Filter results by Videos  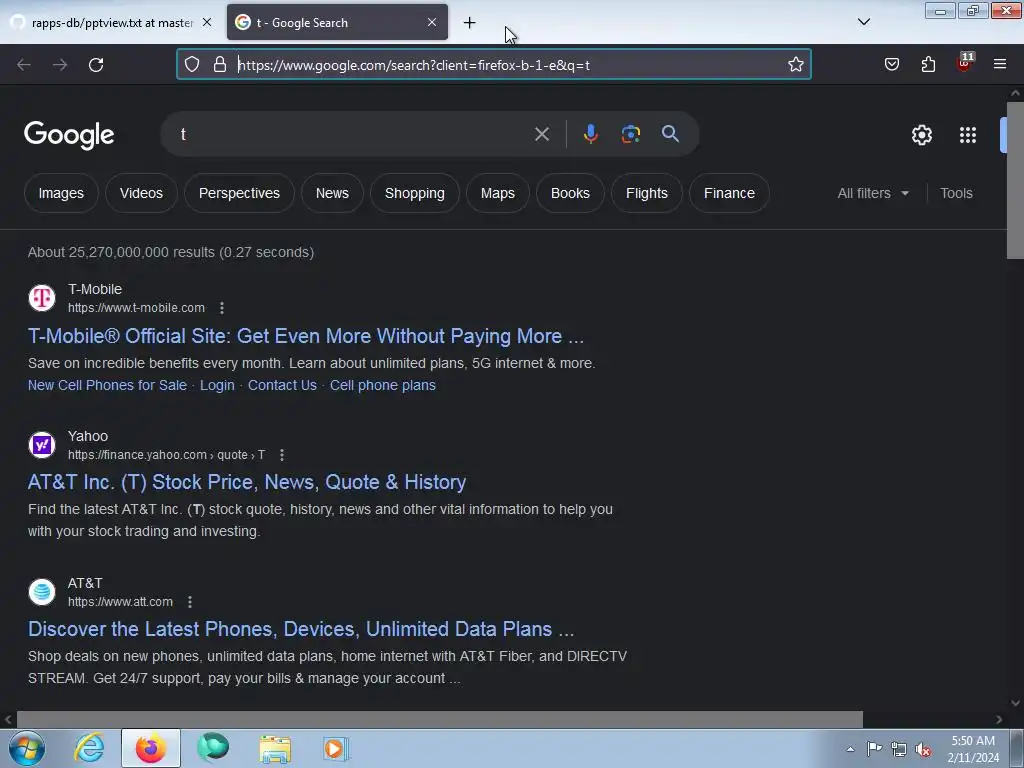click(141, 193)
